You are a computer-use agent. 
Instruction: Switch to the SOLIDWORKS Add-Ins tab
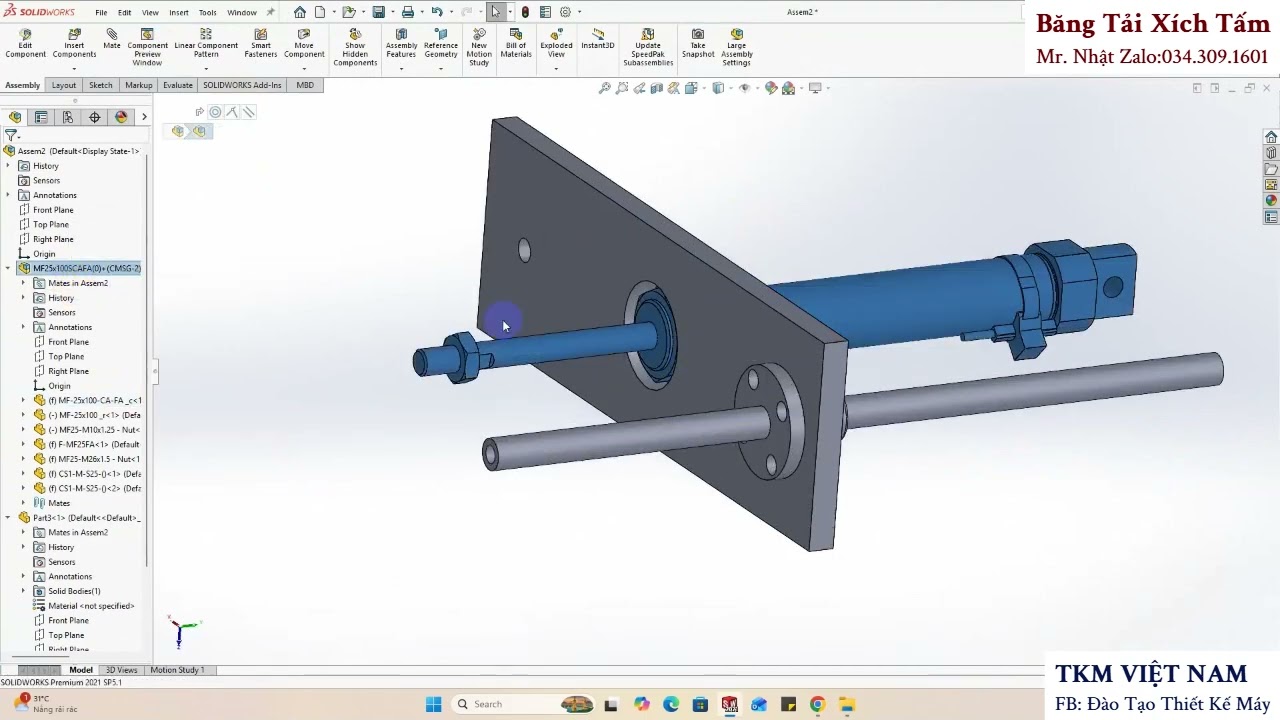(x=242, y=85)
